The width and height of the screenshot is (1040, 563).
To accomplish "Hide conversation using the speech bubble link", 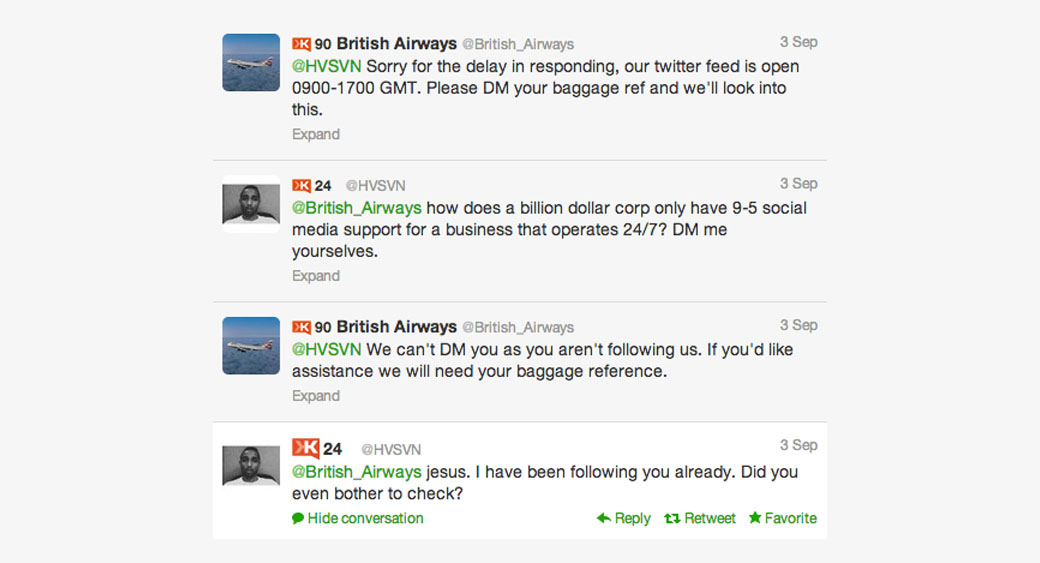I will pyautogui.click(x=357, y=518).
